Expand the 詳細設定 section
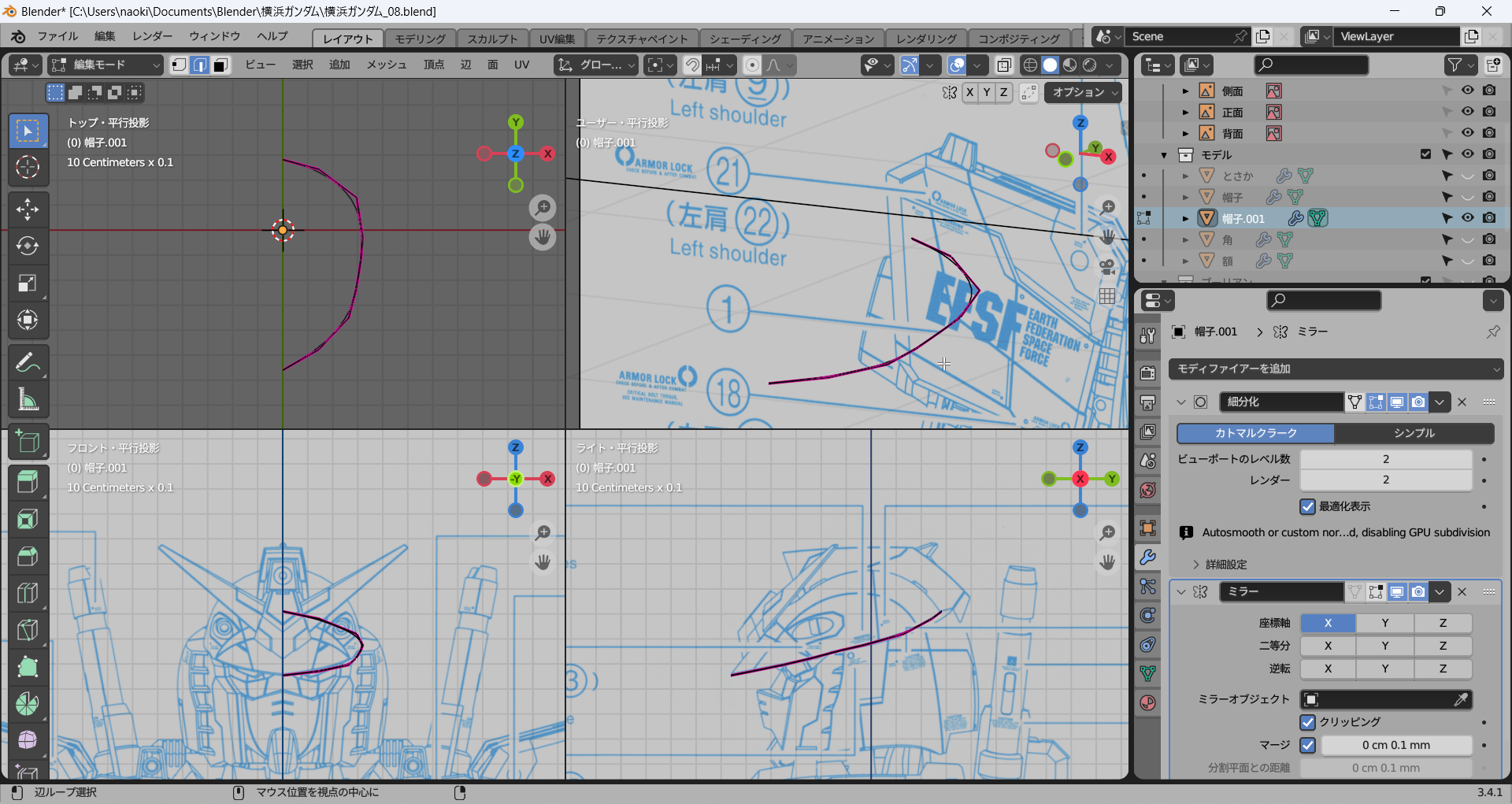 [x=1225, y=565]
